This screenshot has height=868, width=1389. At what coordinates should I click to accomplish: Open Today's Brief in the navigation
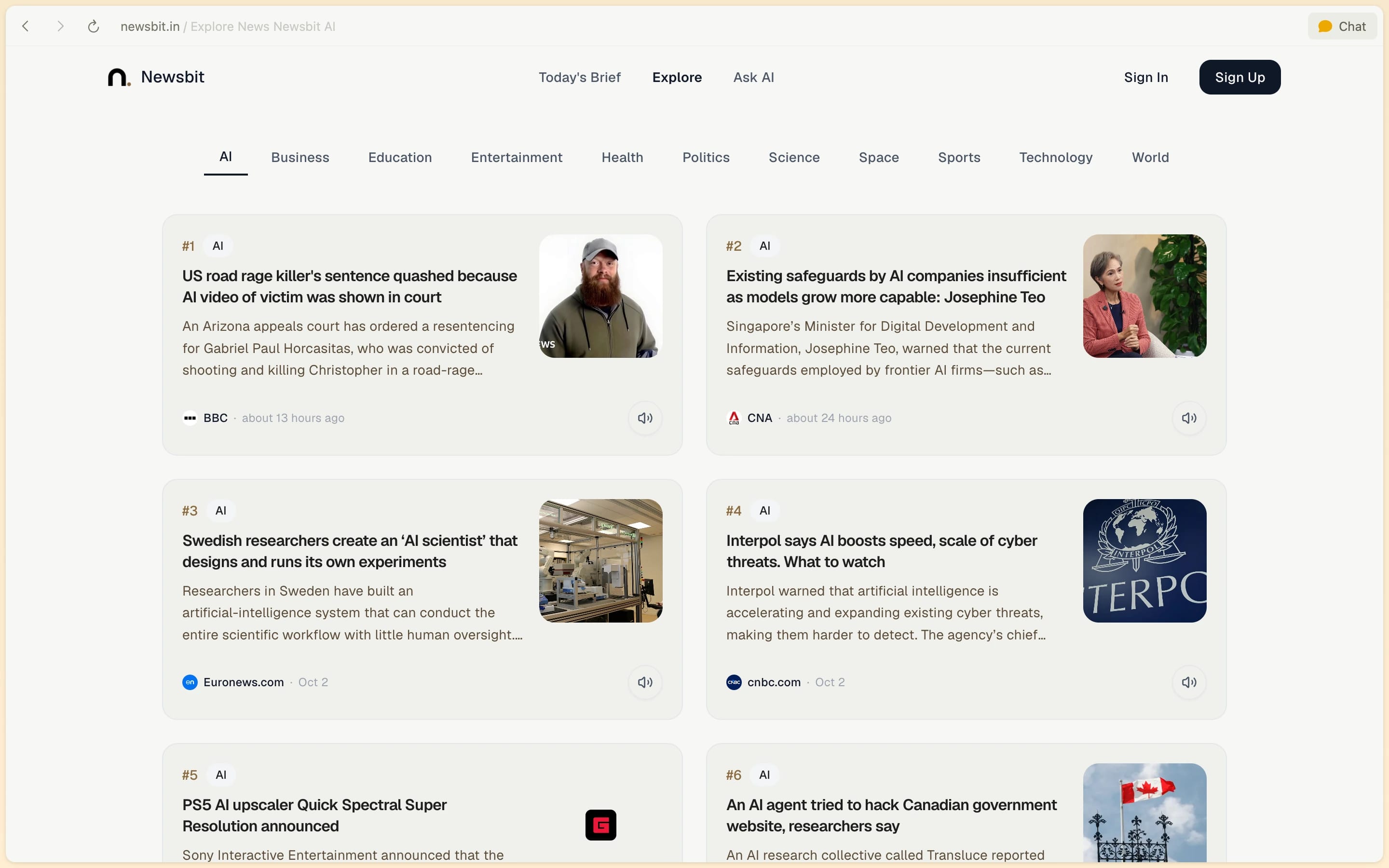[579, 78]
